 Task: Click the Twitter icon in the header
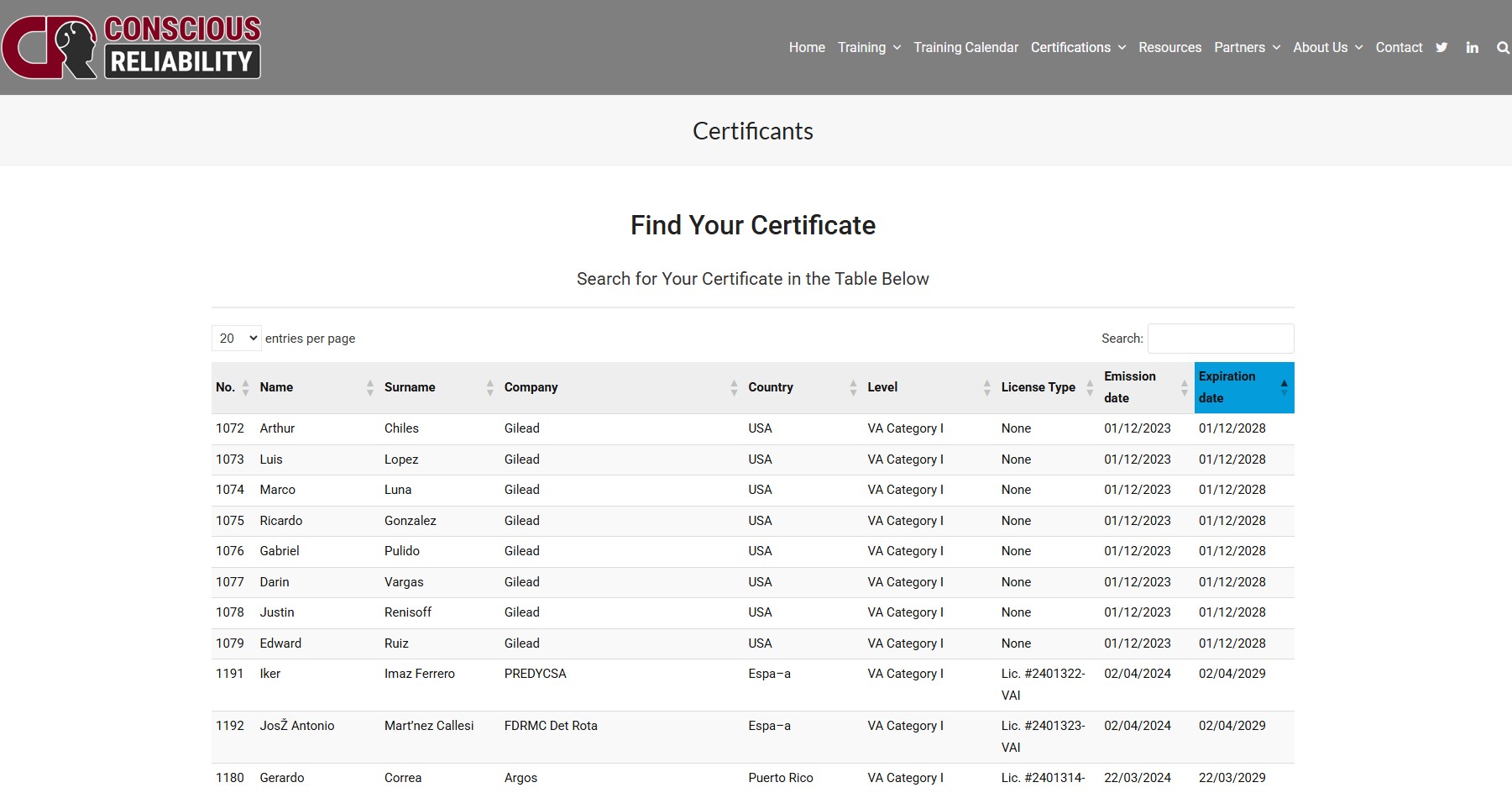(x=1441, y=48)
